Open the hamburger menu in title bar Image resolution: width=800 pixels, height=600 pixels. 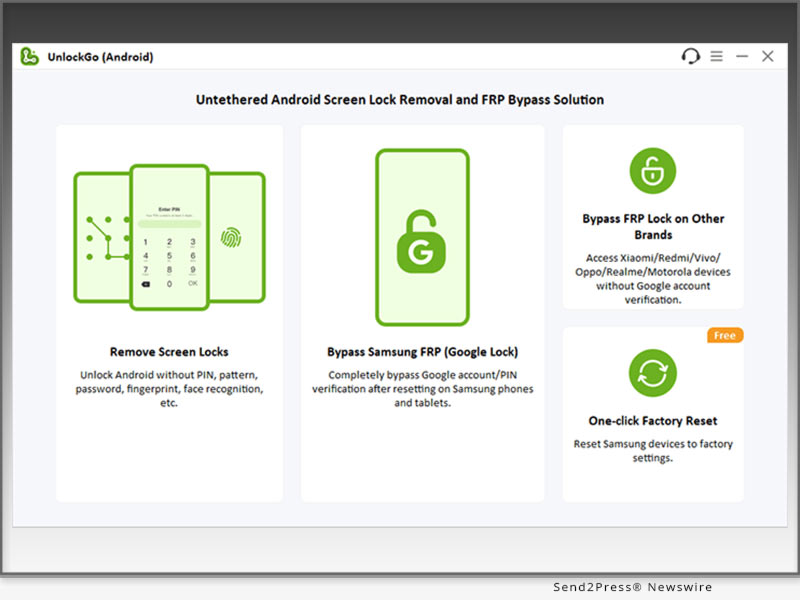716,57
